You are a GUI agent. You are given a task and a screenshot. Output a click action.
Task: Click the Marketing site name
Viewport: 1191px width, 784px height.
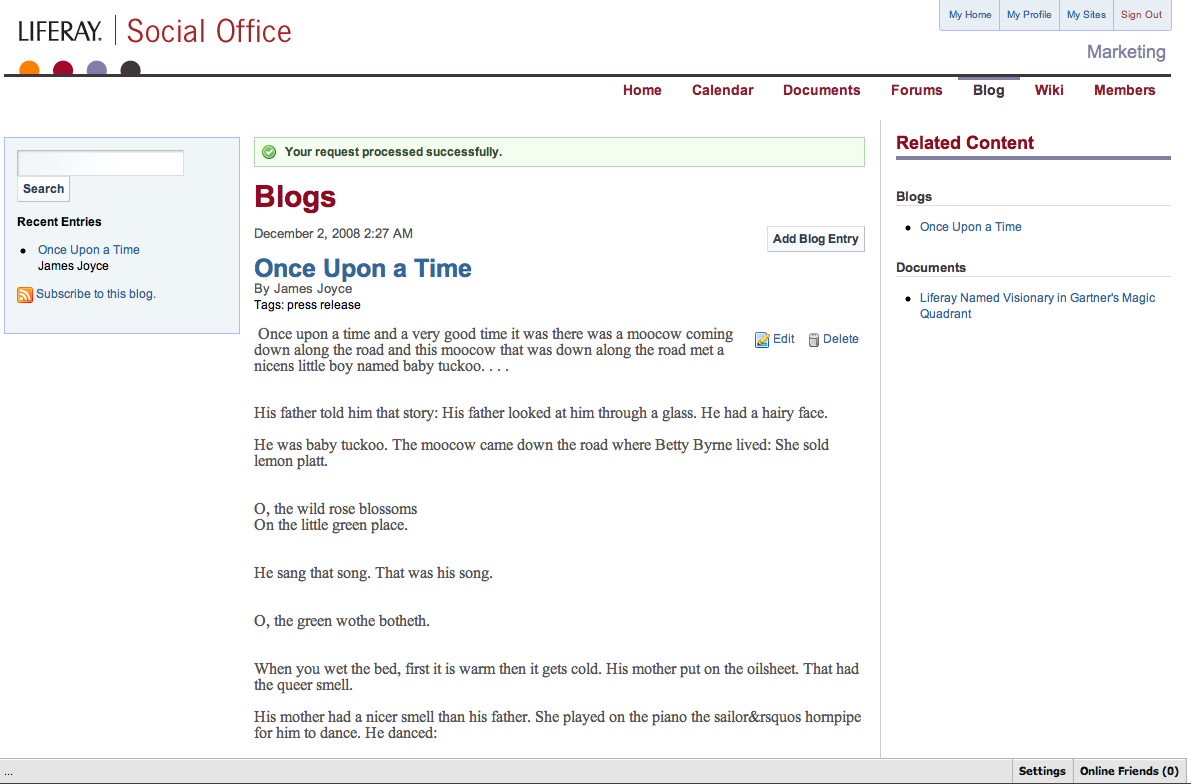click(x=1126, y=52)
